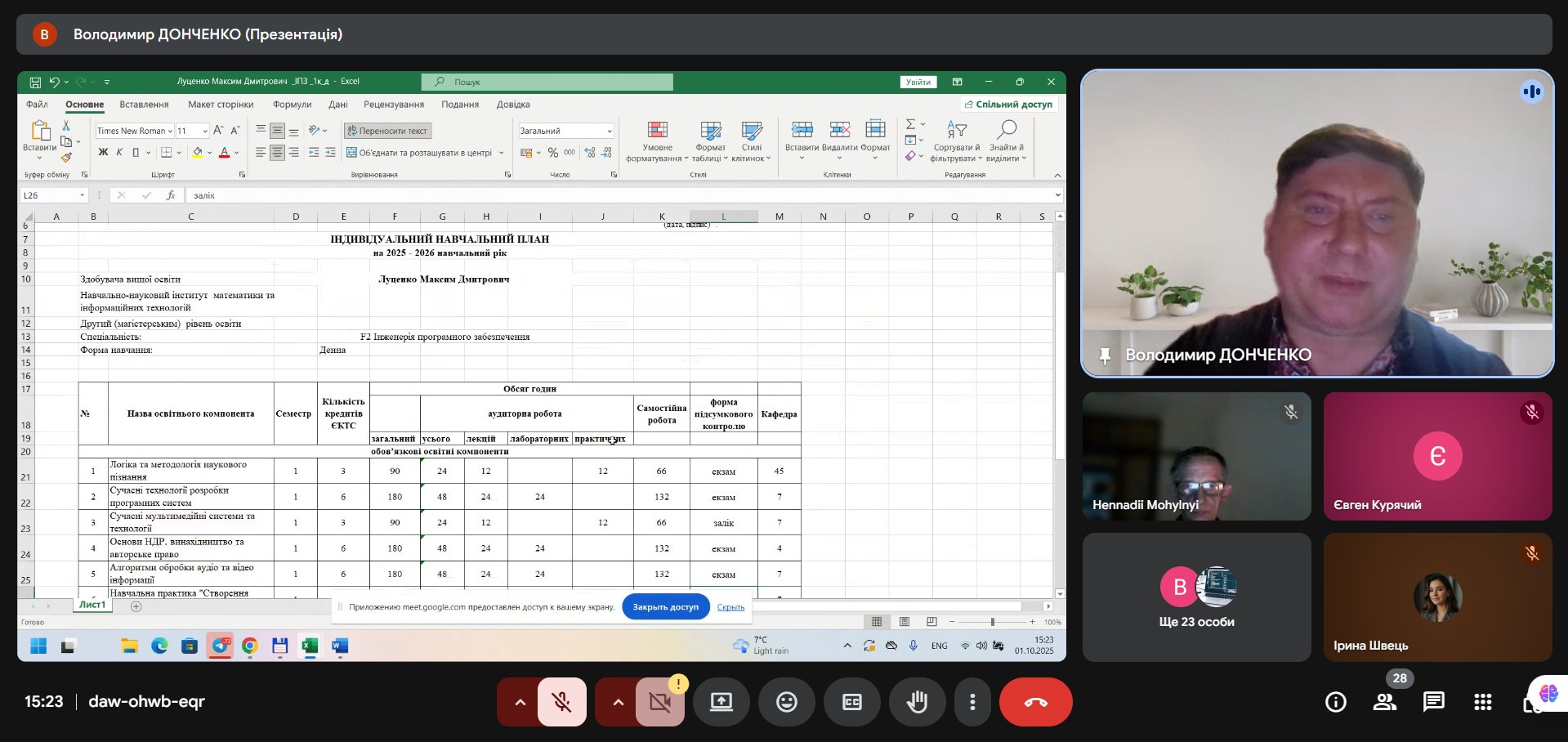Image resolution: width=1568 pixels, height=742 pixels.
Task: Turn on the camera
Action: [x=659, y=702]
